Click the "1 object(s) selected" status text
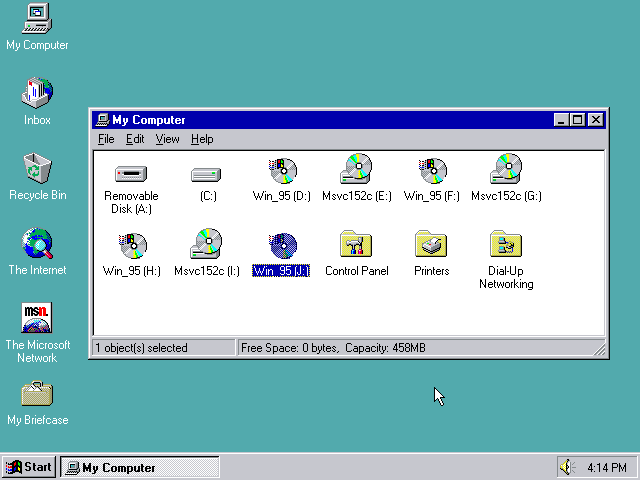 (141, 348)
